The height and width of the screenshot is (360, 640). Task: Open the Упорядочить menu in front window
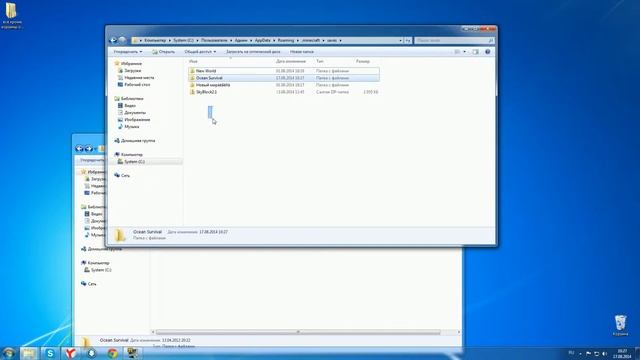(127, 52)
